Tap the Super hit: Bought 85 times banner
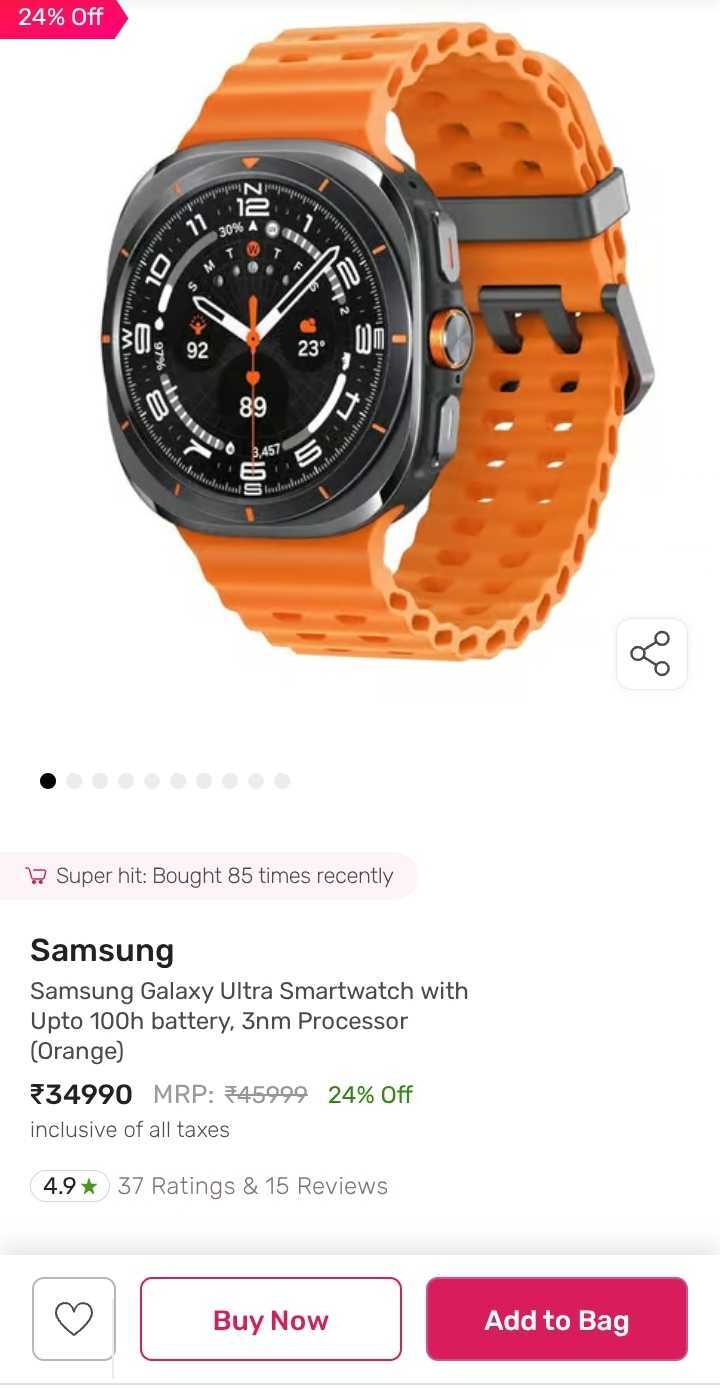720x1388 pixels. coord(208,876)
